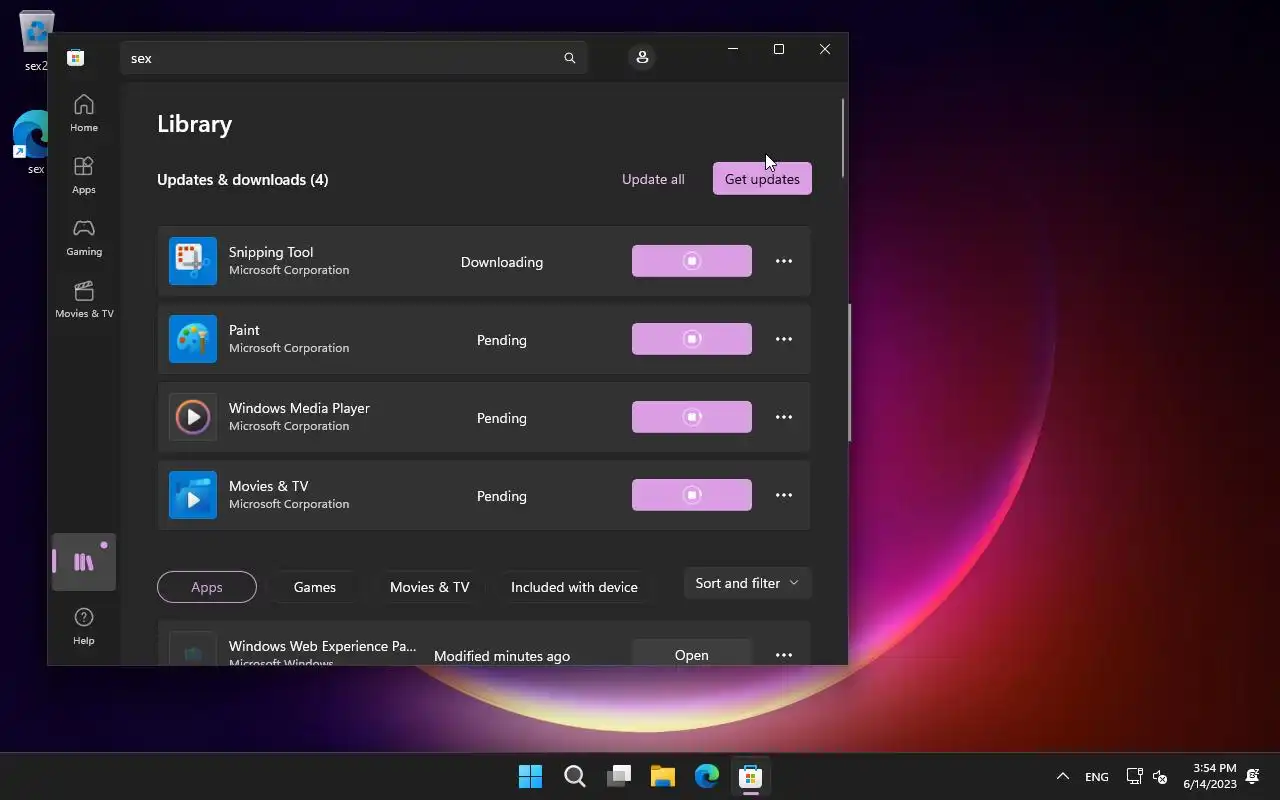The image size is (1280, 800).
Task: Click Pending status in the Paint row
Action: pos(502,340)
